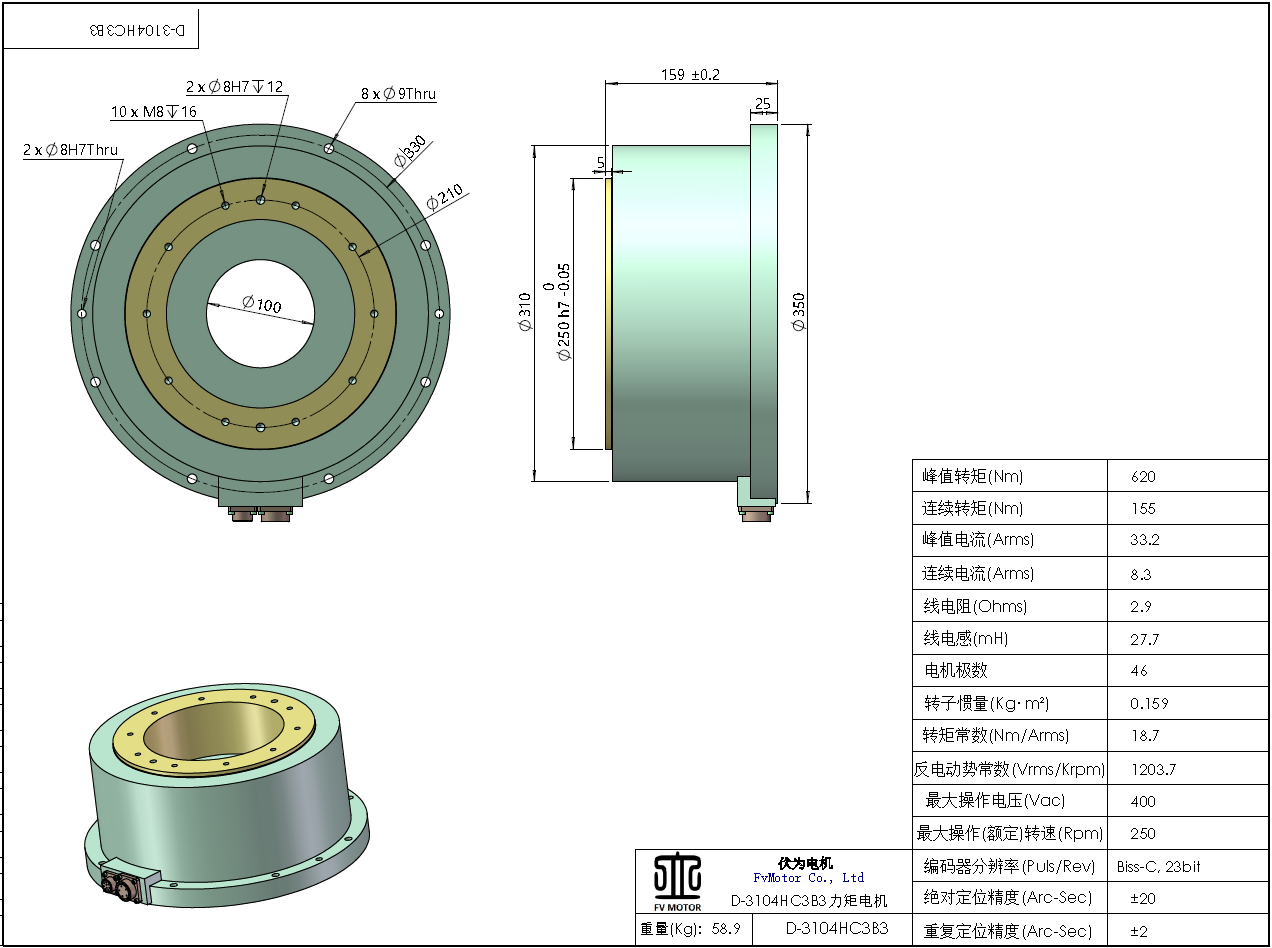Click the 'D-3104HC3B3力矩电机' title text

(x=808, y=900)
